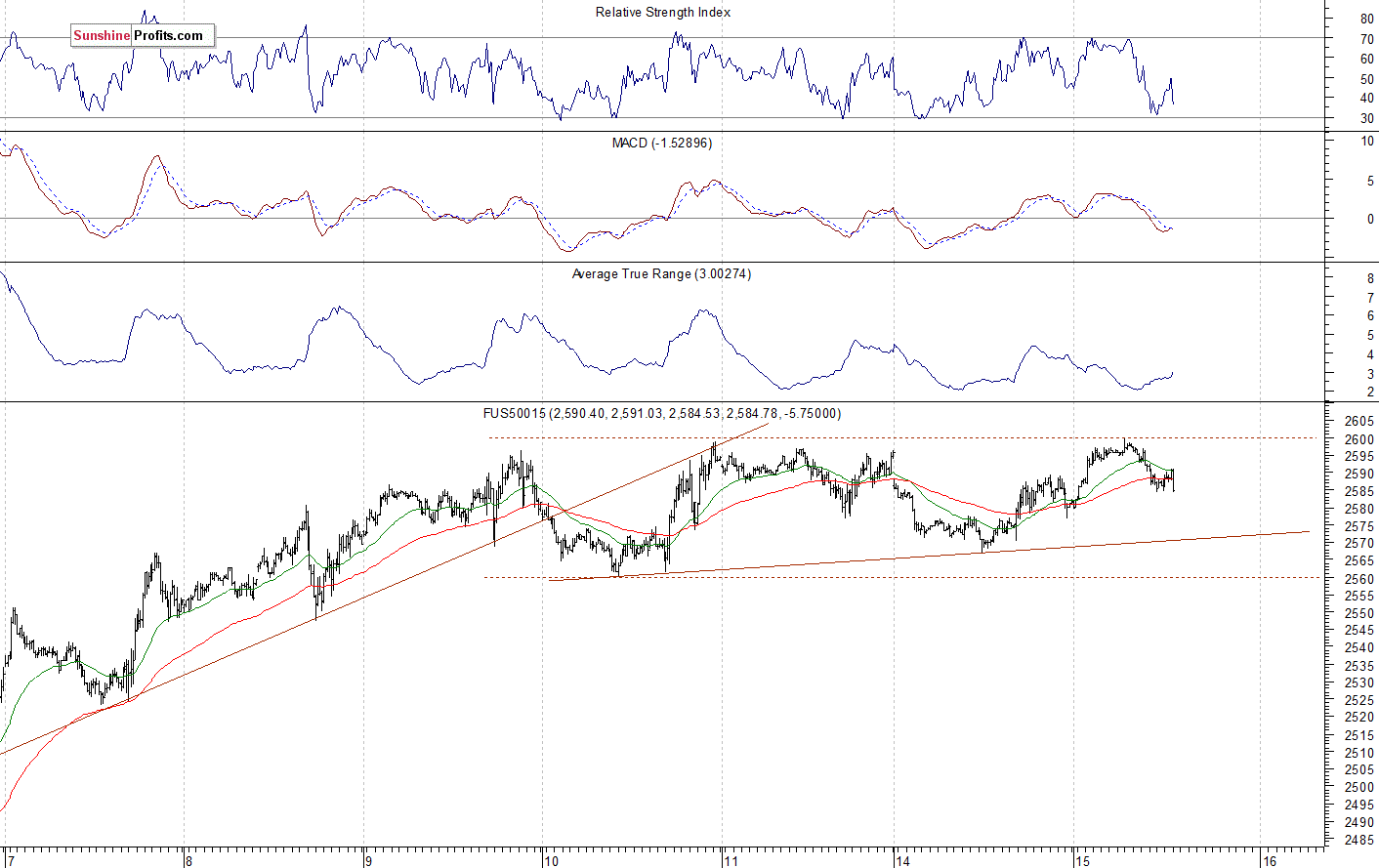Click the ATR 8 axis value
Viewport: 1379px width, 868px height.
[x=1371, y=279]
